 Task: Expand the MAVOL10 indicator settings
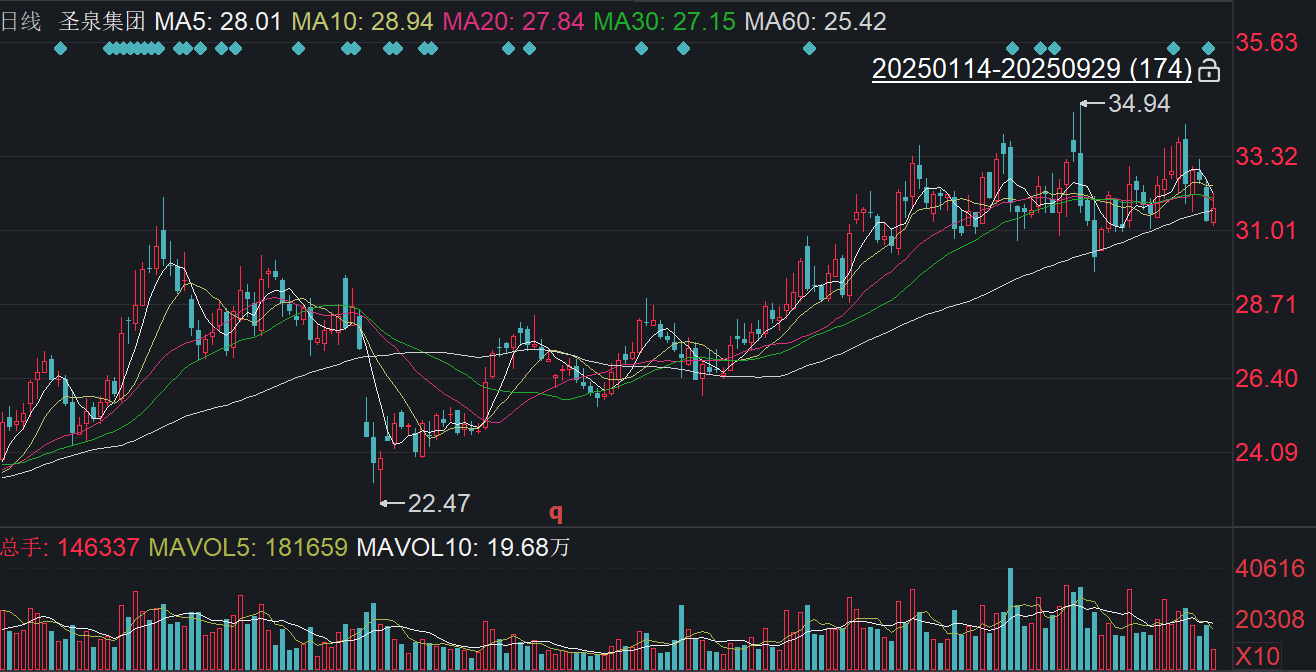coord(463,547)
